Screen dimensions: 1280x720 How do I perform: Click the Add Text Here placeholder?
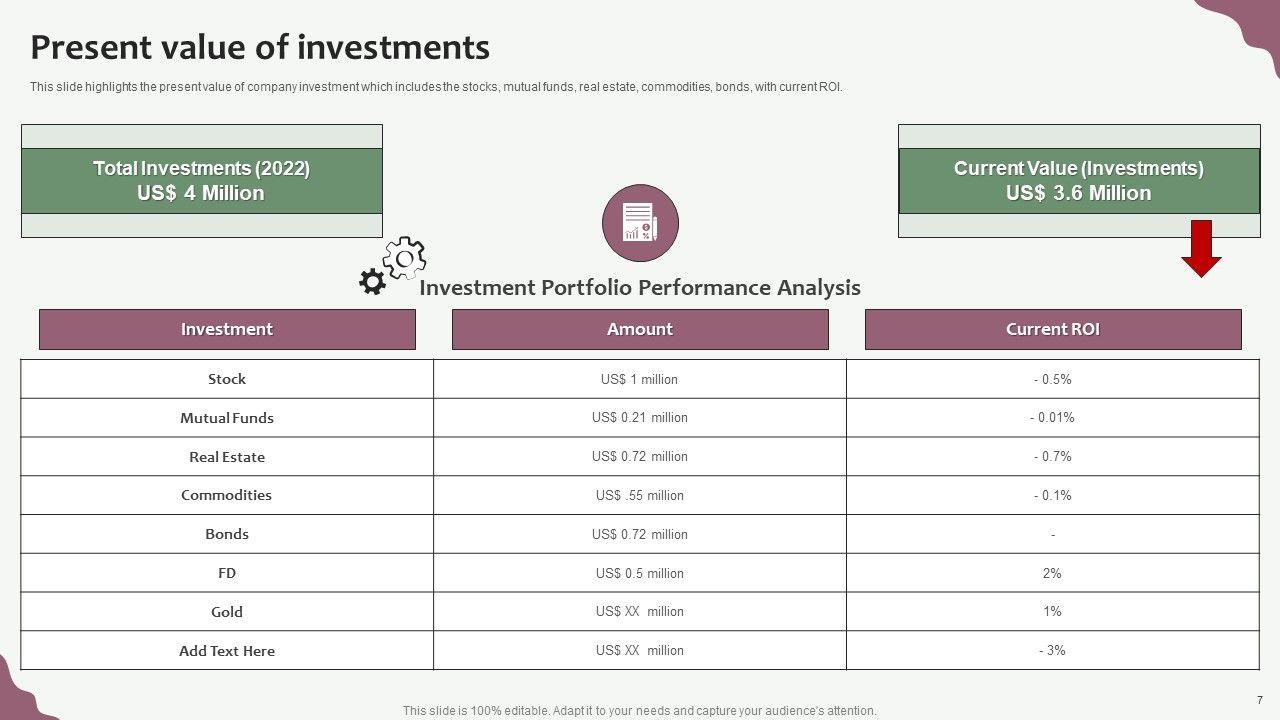click(227, 651)
